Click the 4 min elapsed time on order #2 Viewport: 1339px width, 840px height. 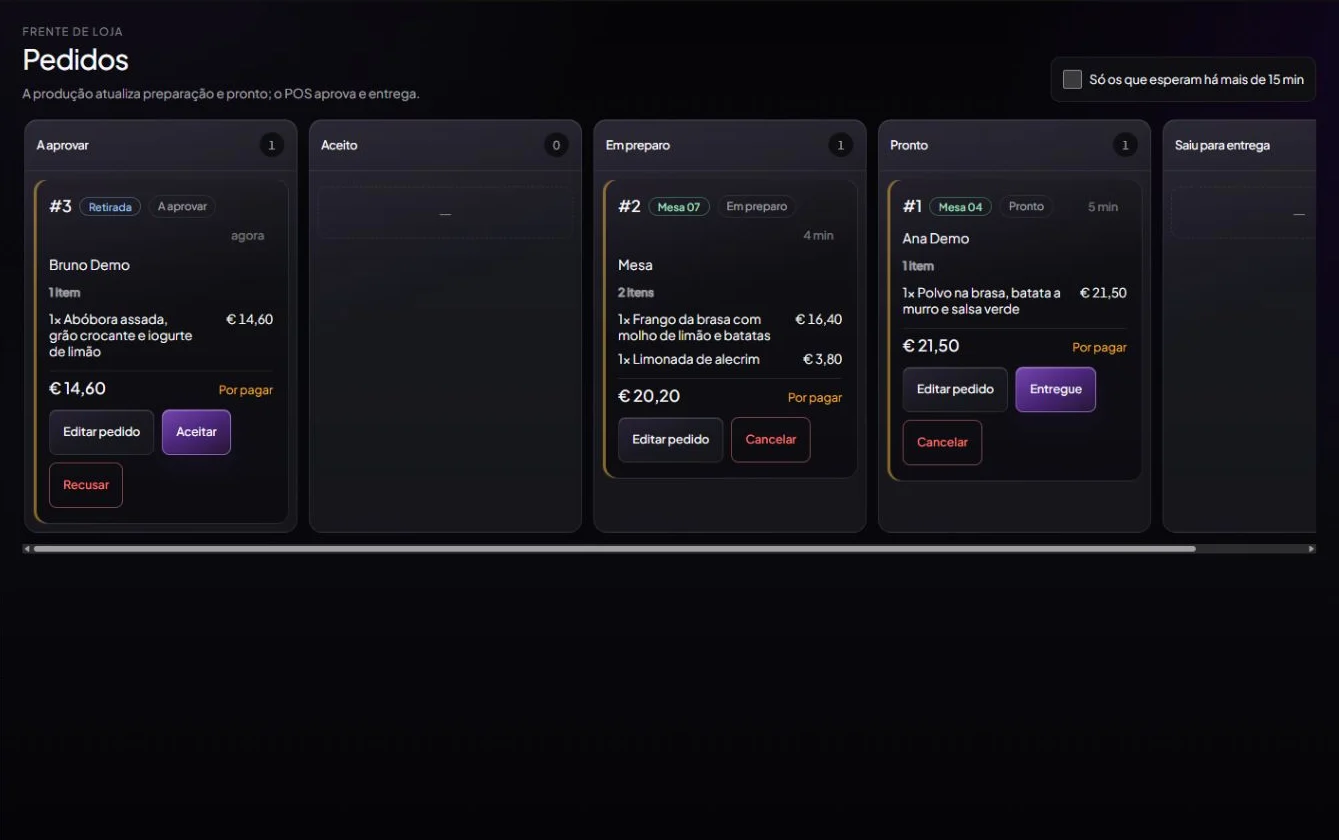coord(818,236)
